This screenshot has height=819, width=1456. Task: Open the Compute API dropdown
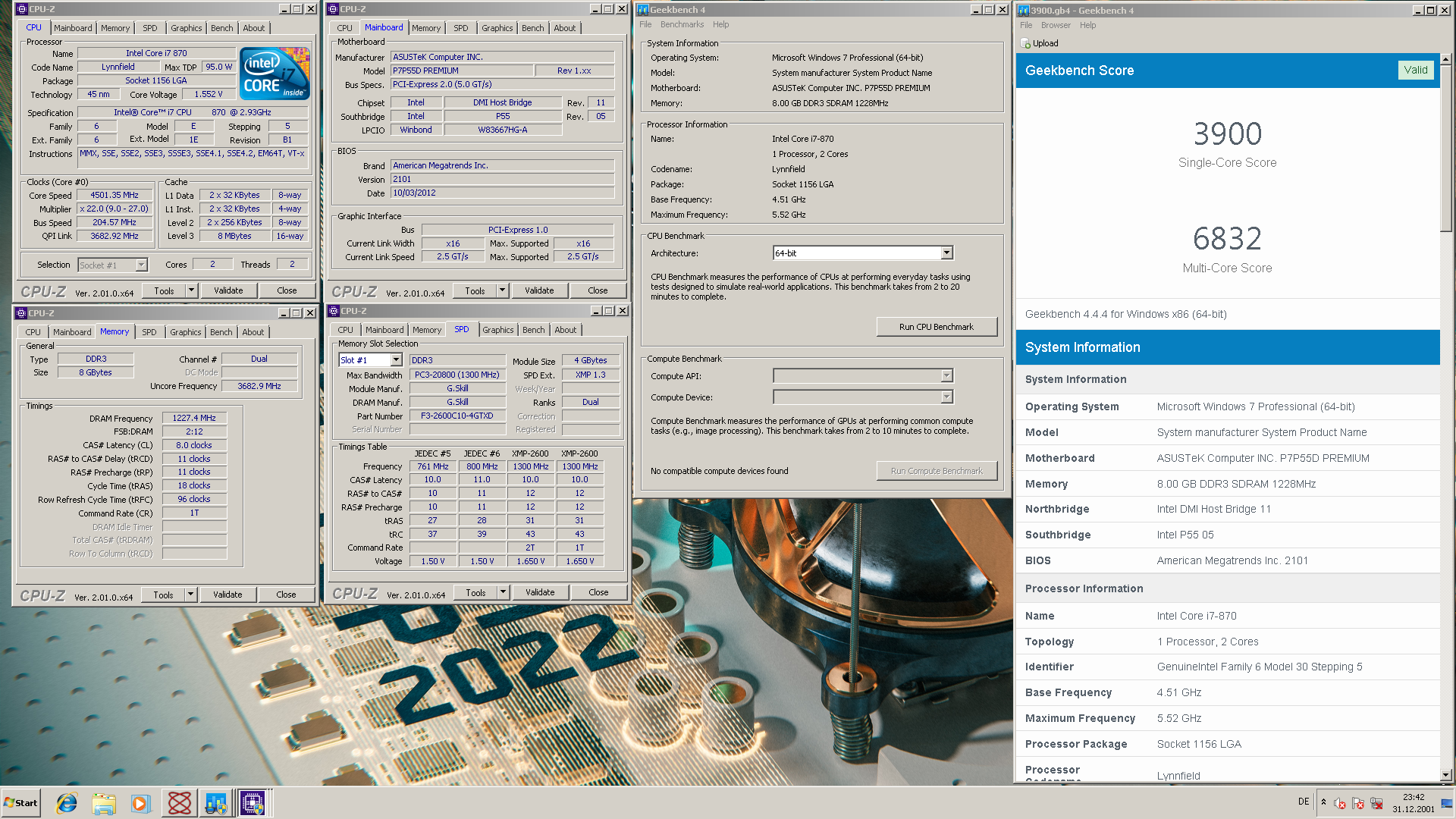point(946,375)
